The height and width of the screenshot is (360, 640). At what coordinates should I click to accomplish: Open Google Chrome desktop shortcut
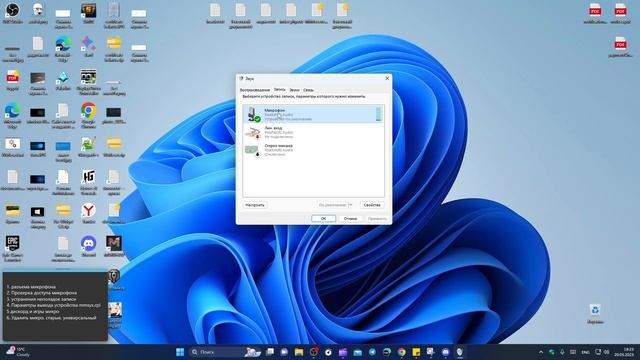click(89, 115)
